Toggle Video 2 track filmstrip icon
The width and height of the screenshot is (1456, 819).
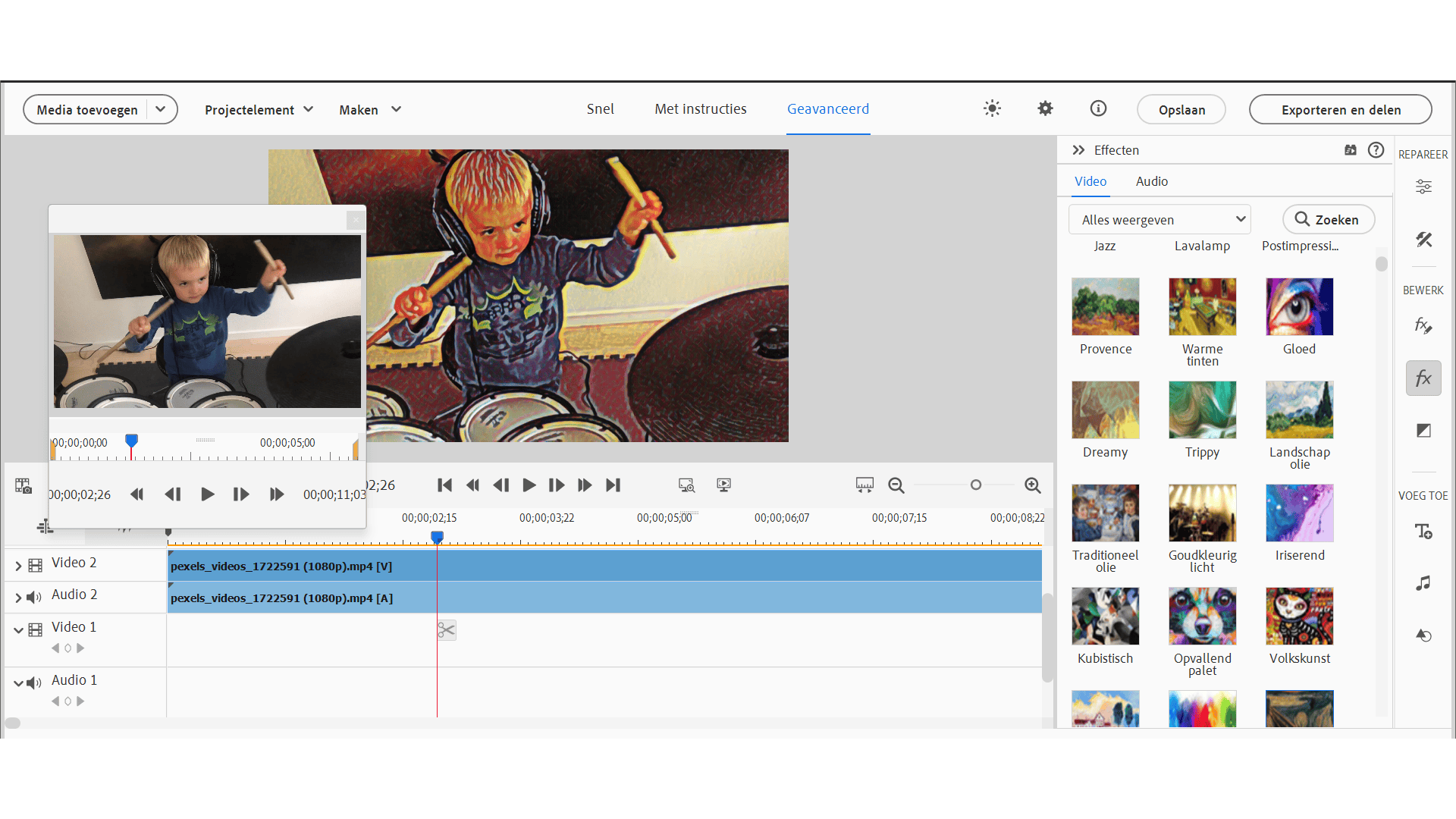(36, 566)
